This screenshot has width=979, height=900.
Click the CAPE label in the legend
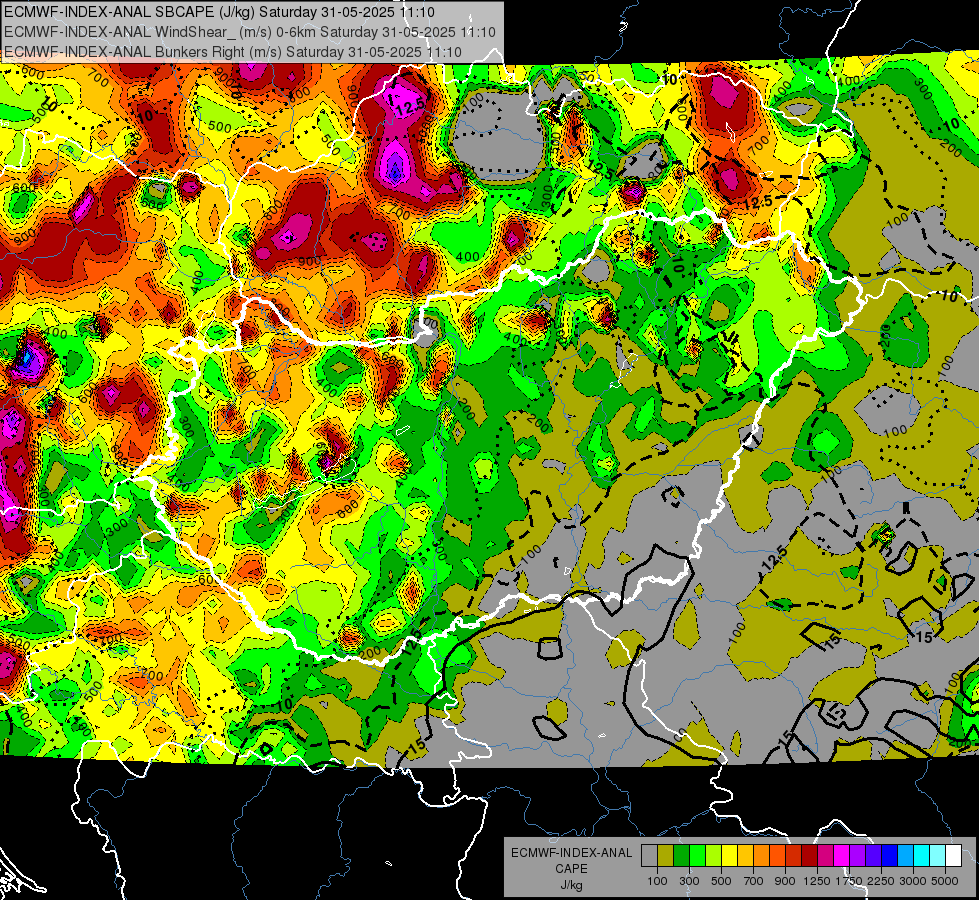coord(571,868)
